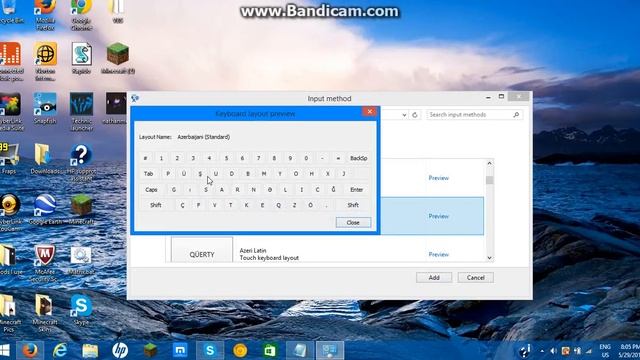Click Preview link for Azeri Latin layout

coord(439,254)
